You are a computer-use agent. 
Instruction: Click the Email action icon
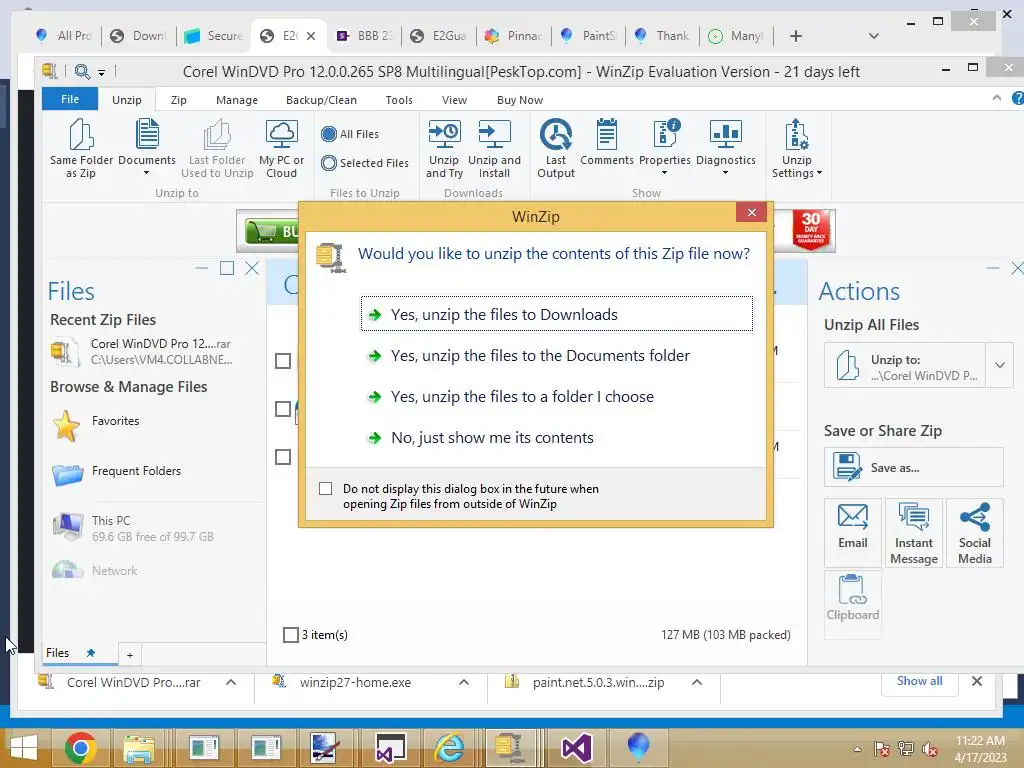pos(853,517)
